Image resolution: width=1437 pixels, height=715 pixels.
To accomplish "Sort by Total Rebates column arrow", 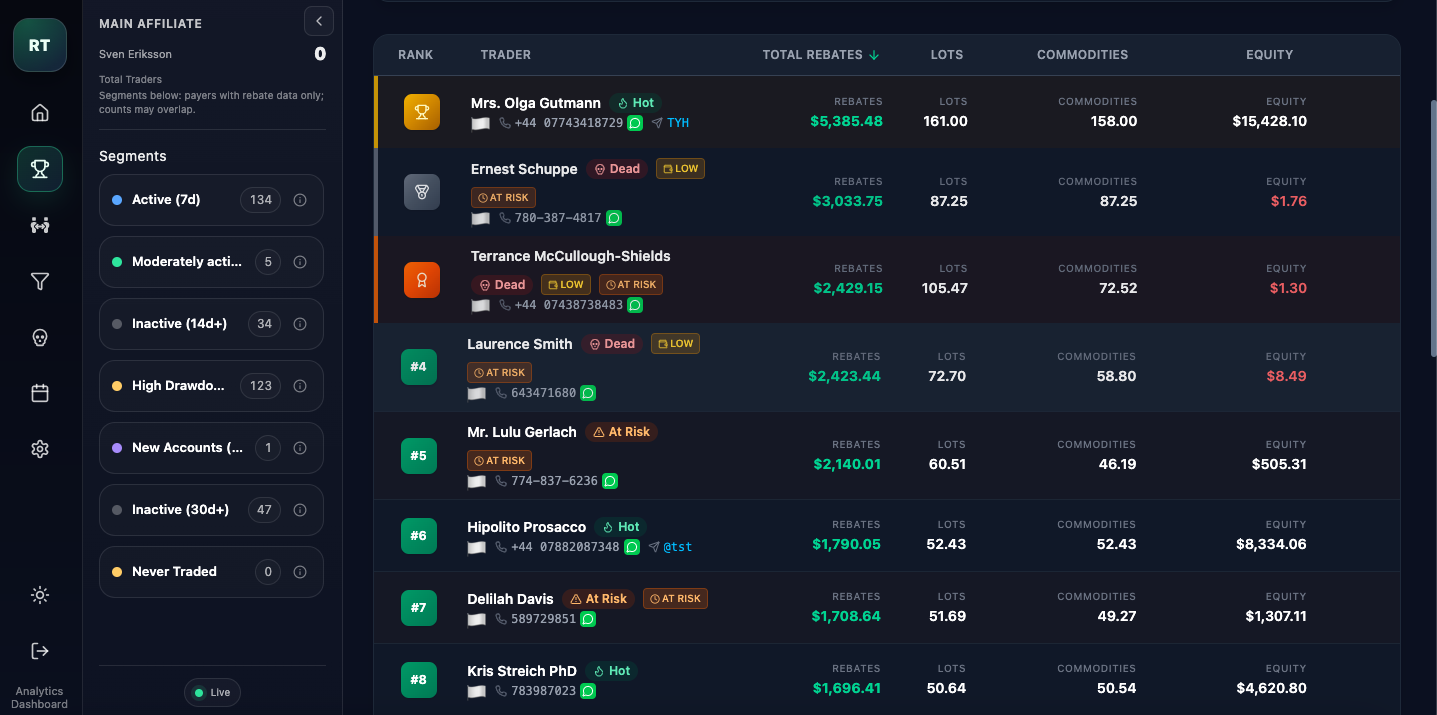I will 874,55.
